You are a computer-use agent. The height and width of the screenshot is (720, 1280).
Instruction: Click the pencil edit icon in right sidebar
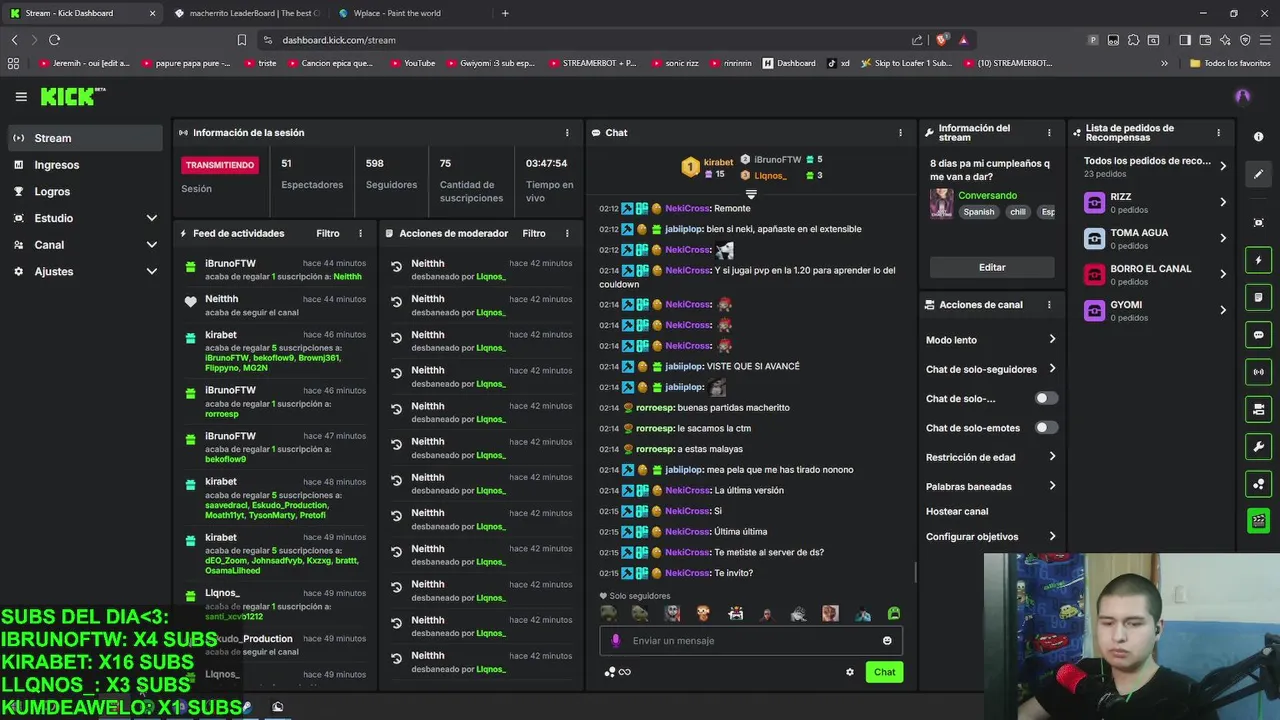[x=1259, y=174]
